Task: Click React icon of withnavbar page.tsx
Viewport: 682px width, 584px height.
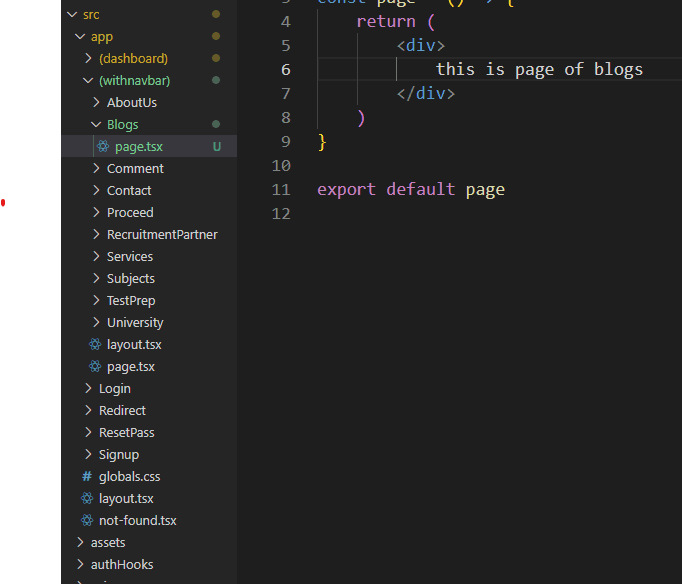Action: (95, 367)
